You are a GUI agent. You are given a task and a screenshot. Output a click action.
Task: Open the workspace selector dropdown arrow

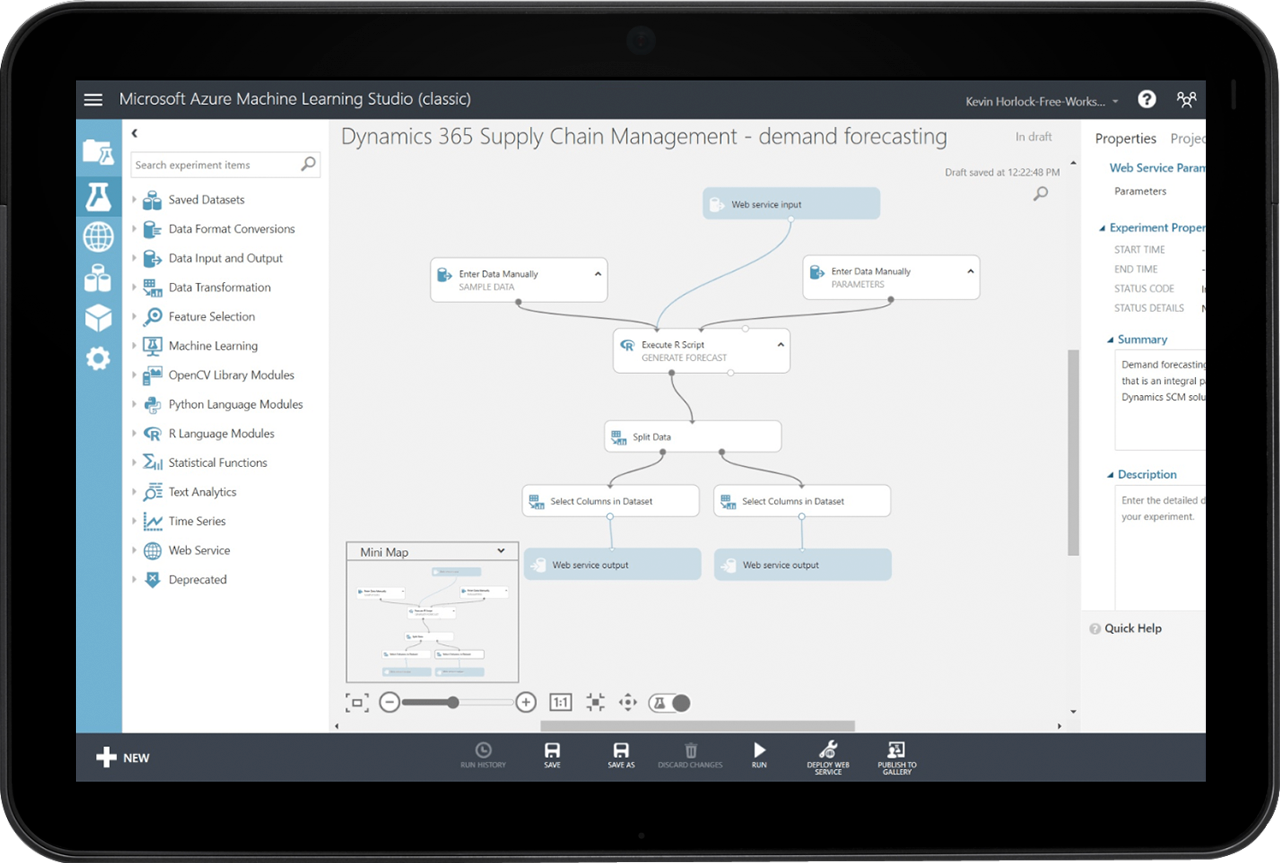(x=1115, y=100)
